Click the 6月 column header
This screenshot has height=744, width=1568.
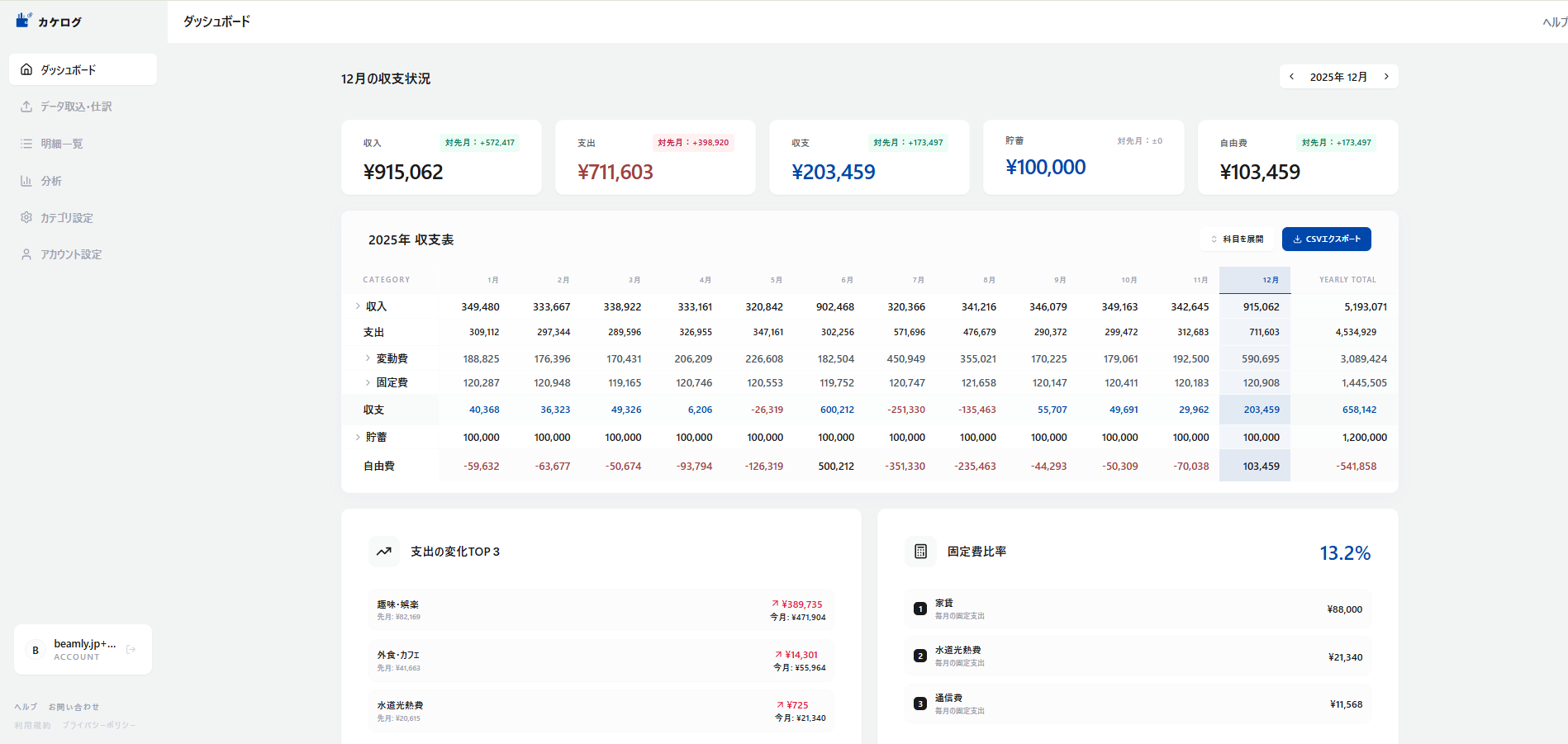(847, 280)
